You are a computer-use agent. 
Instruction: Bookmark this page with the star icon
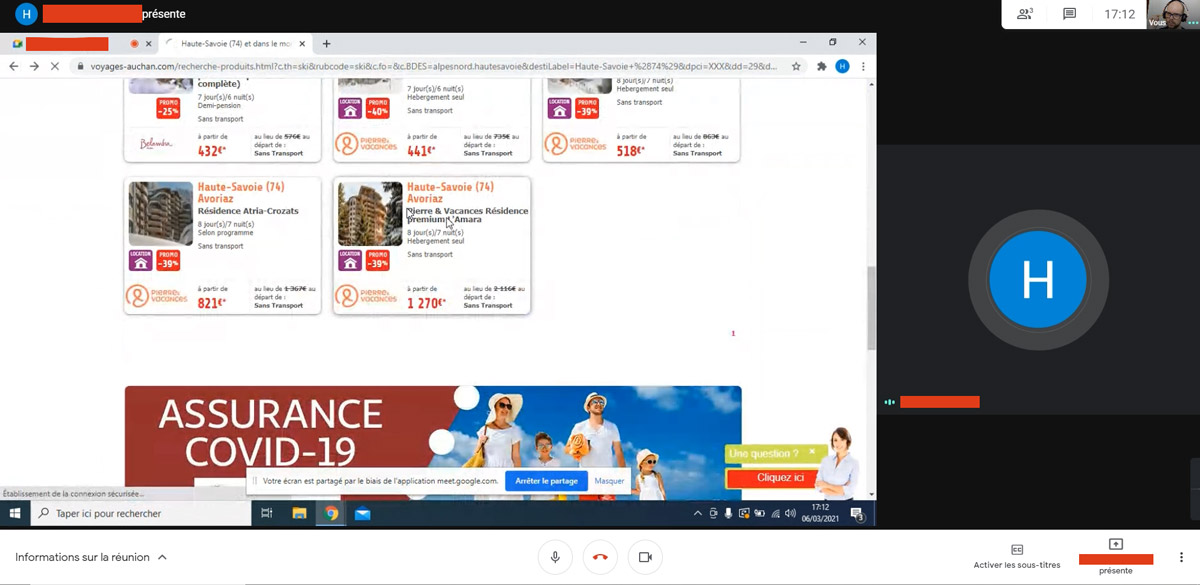[x=796, y=66]
